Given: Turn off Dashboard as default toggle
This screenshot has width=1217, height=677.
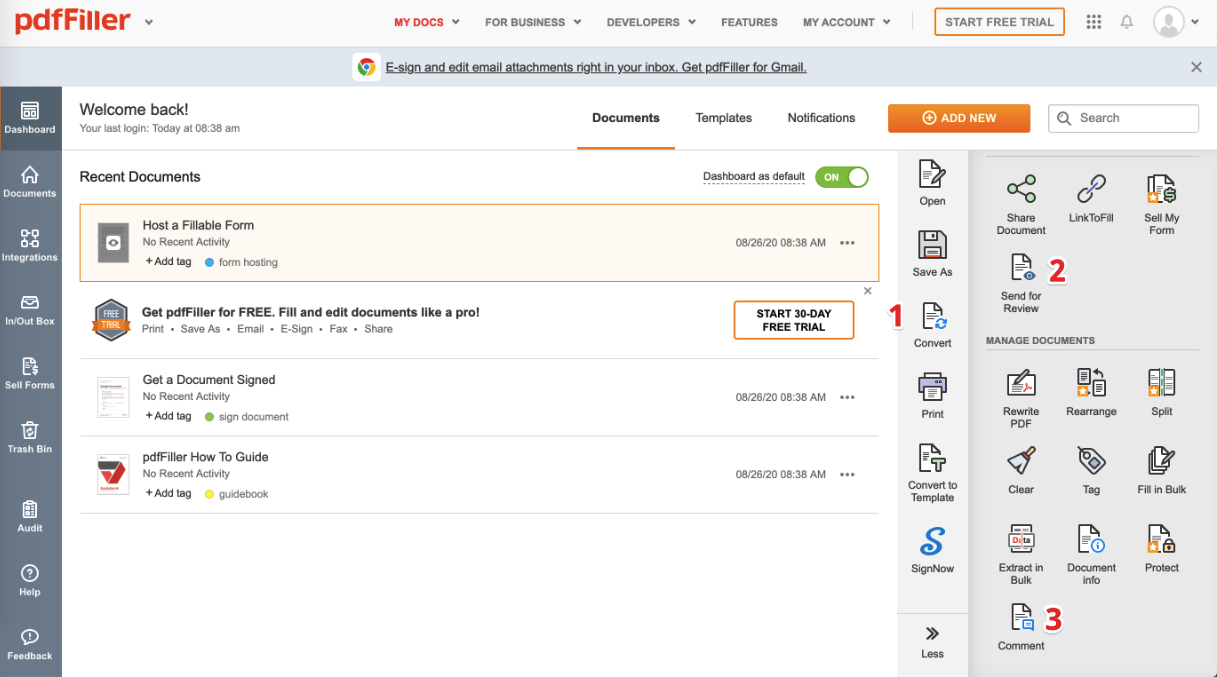Looking at the screenshot, I should 842,177.
